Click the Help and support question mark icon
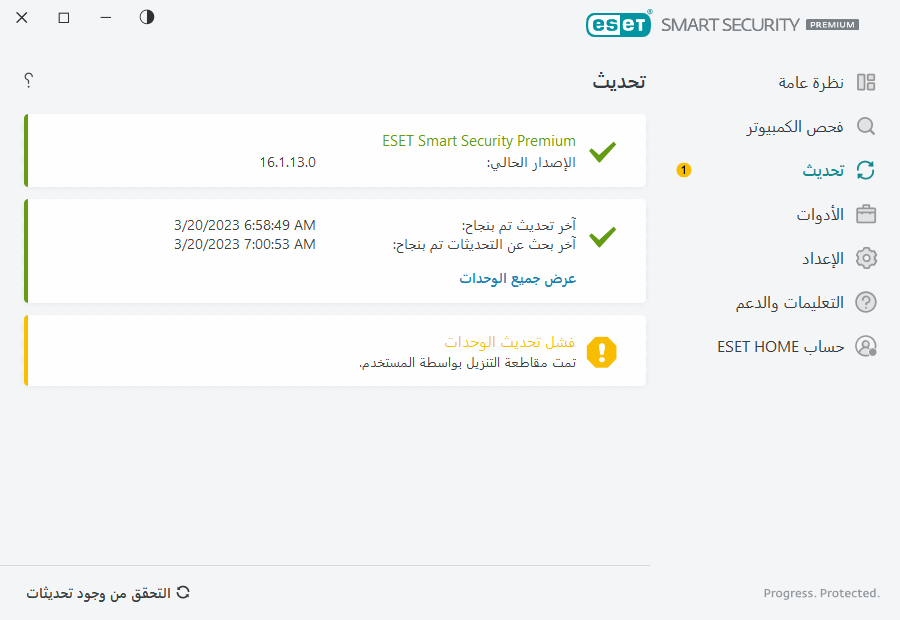Screen dimensions: 900x620 (x=866, y=302)
